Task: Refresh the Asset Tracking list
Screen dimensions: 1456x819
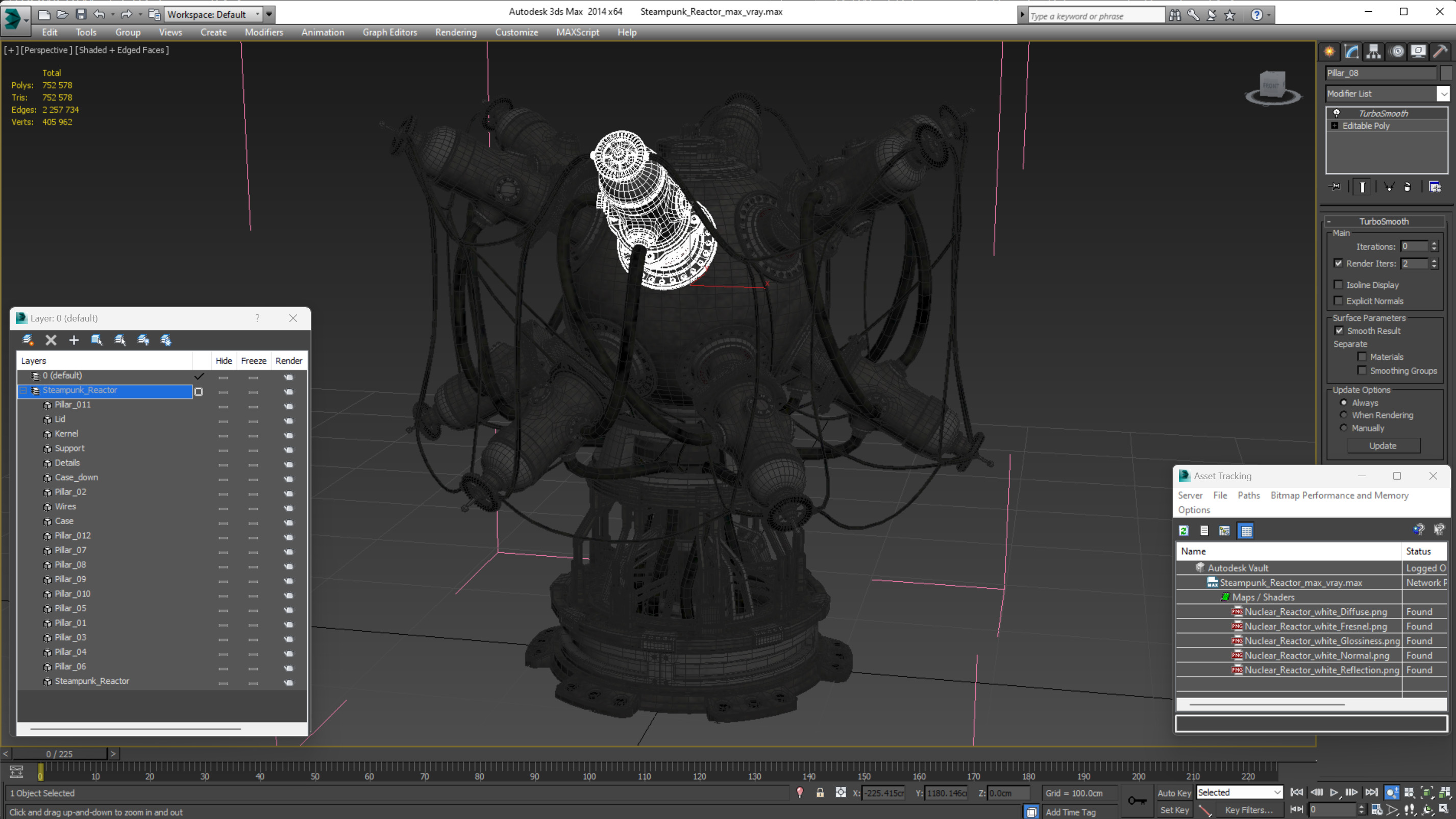Action: (1183, 530)
